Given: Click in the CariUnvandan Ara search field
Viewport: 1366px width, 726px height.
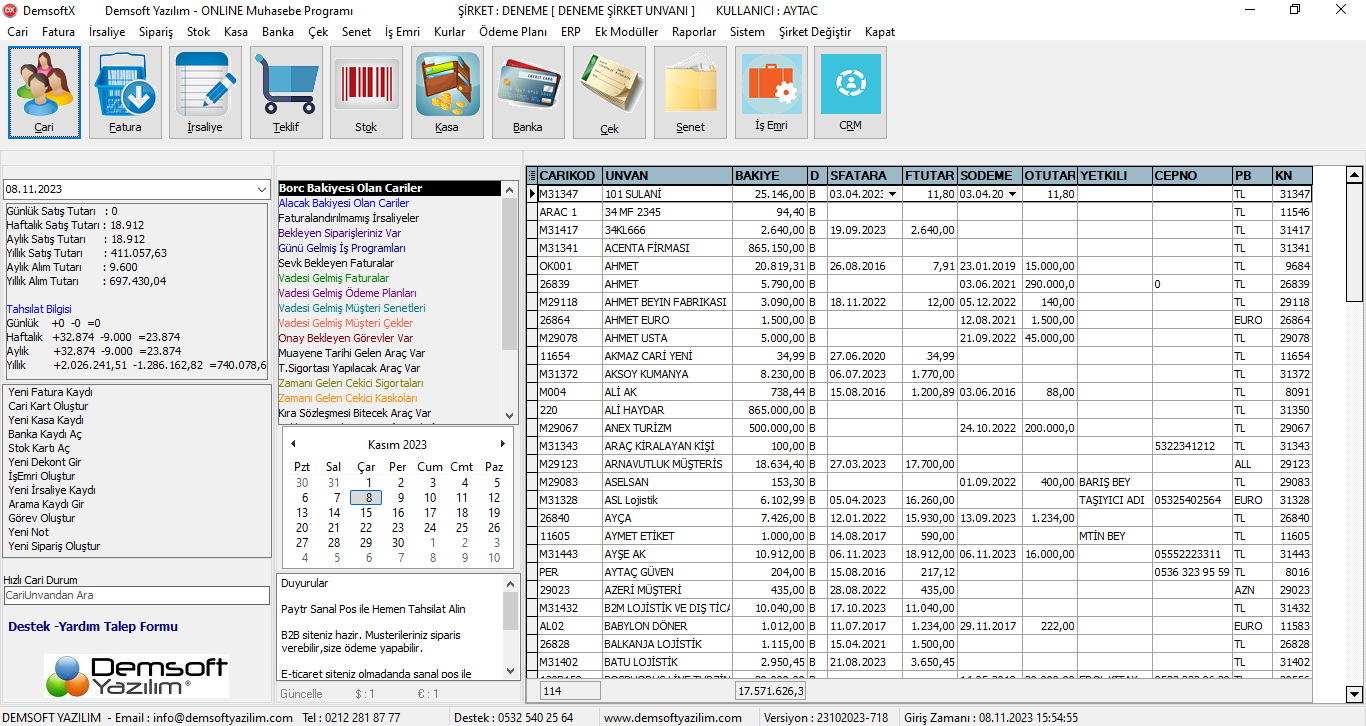Looking at the screenshot, I should 137,595.
